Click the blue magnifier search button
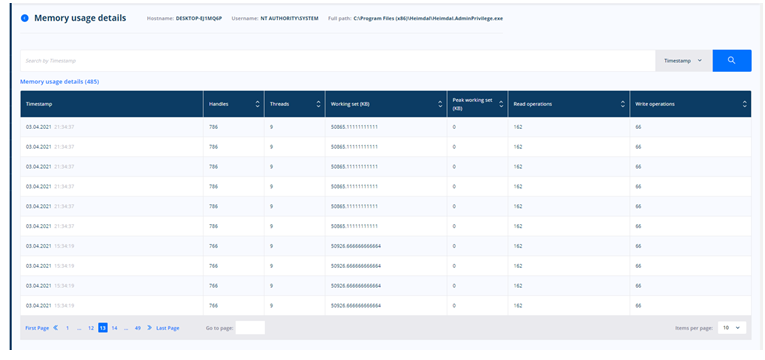The height and width of the screenshot is (360, 765). (x=731, y=60)
